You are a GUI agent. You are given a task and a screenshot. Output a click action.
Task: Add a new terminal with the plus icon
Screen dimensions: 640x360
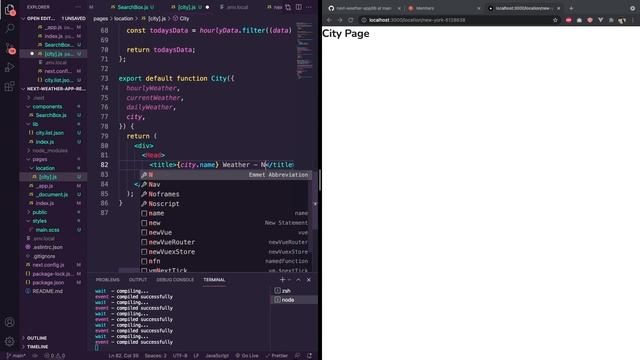282,280
